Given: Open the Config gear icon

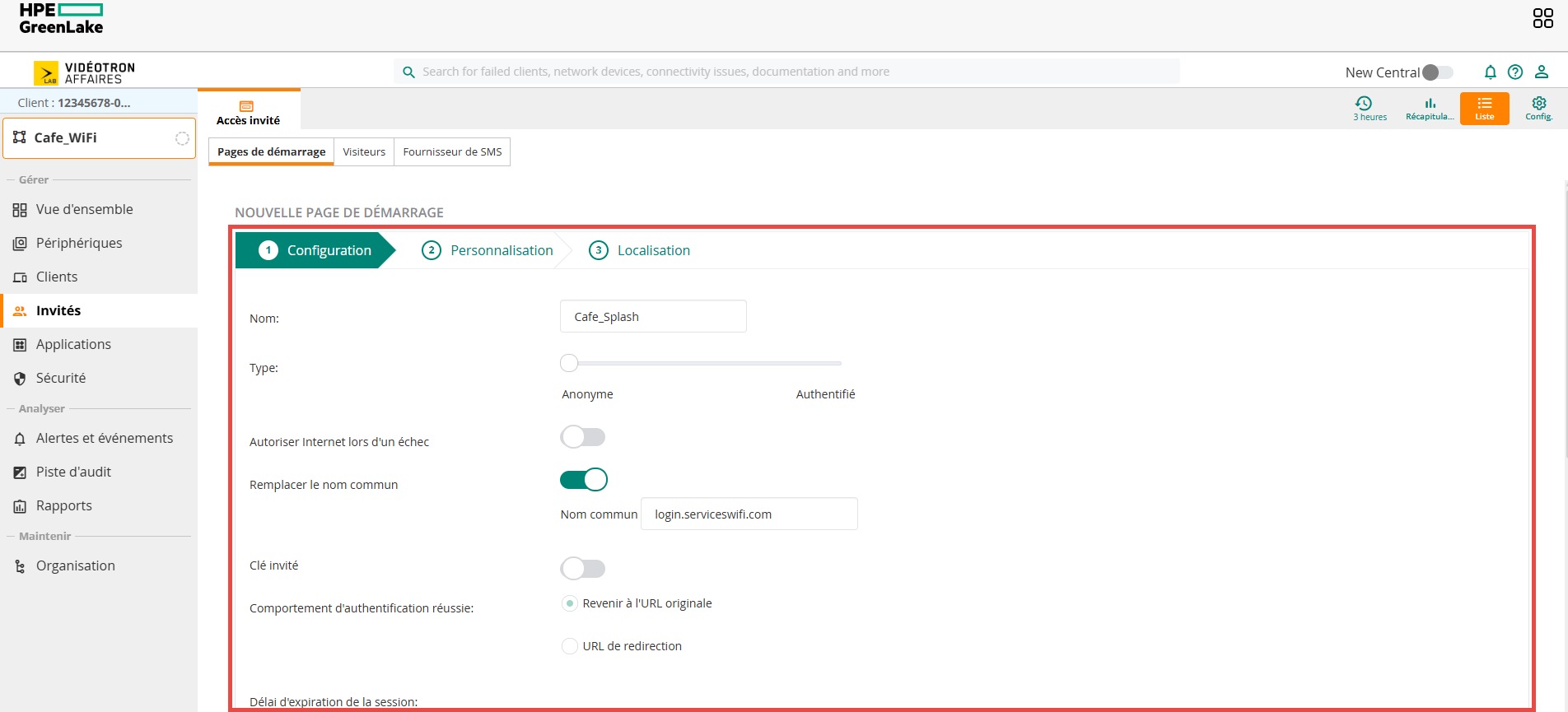Looking at the screenshot, I should [x=1538, y=108].
